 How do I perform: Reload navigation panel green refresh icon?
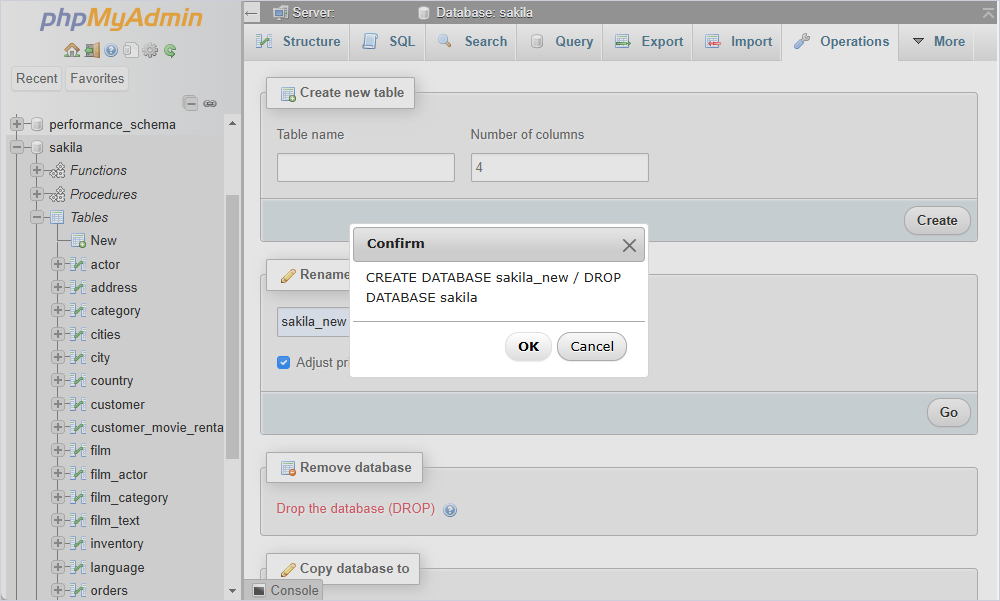(x=170, y=50)
